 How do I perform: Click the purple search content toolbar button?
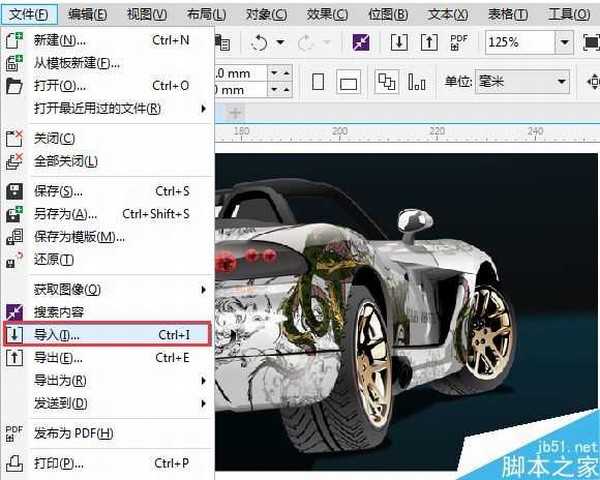tap(361, 42)
